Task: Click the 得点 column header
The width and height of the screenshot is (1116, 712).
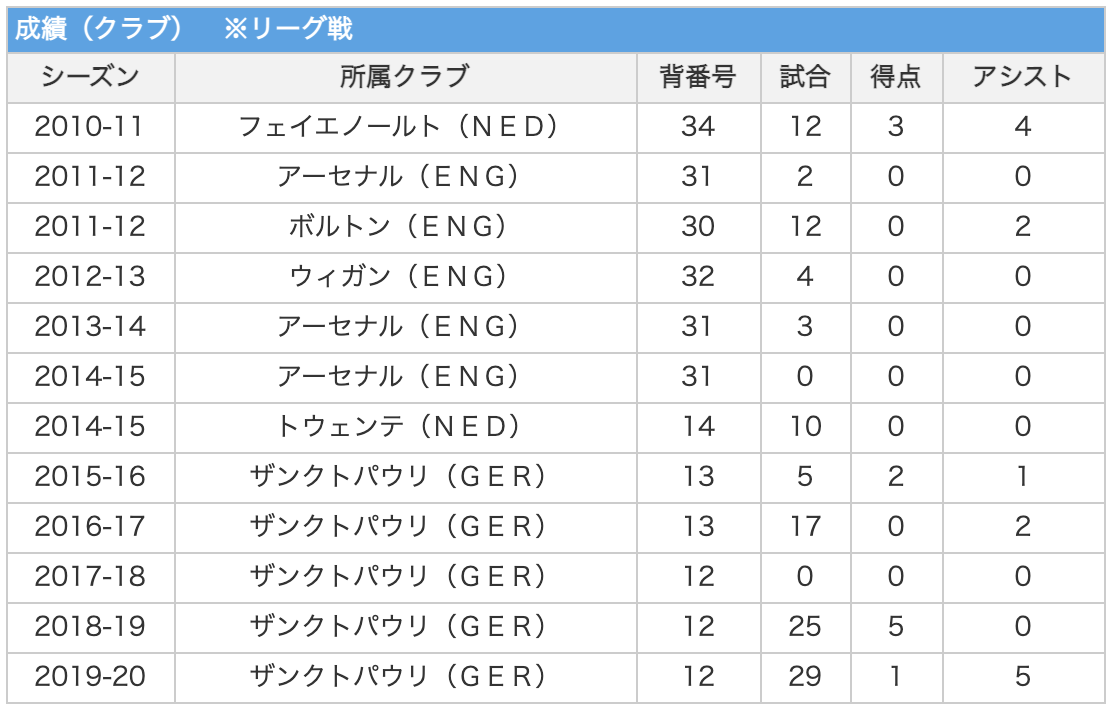Action: pos(896,77)
